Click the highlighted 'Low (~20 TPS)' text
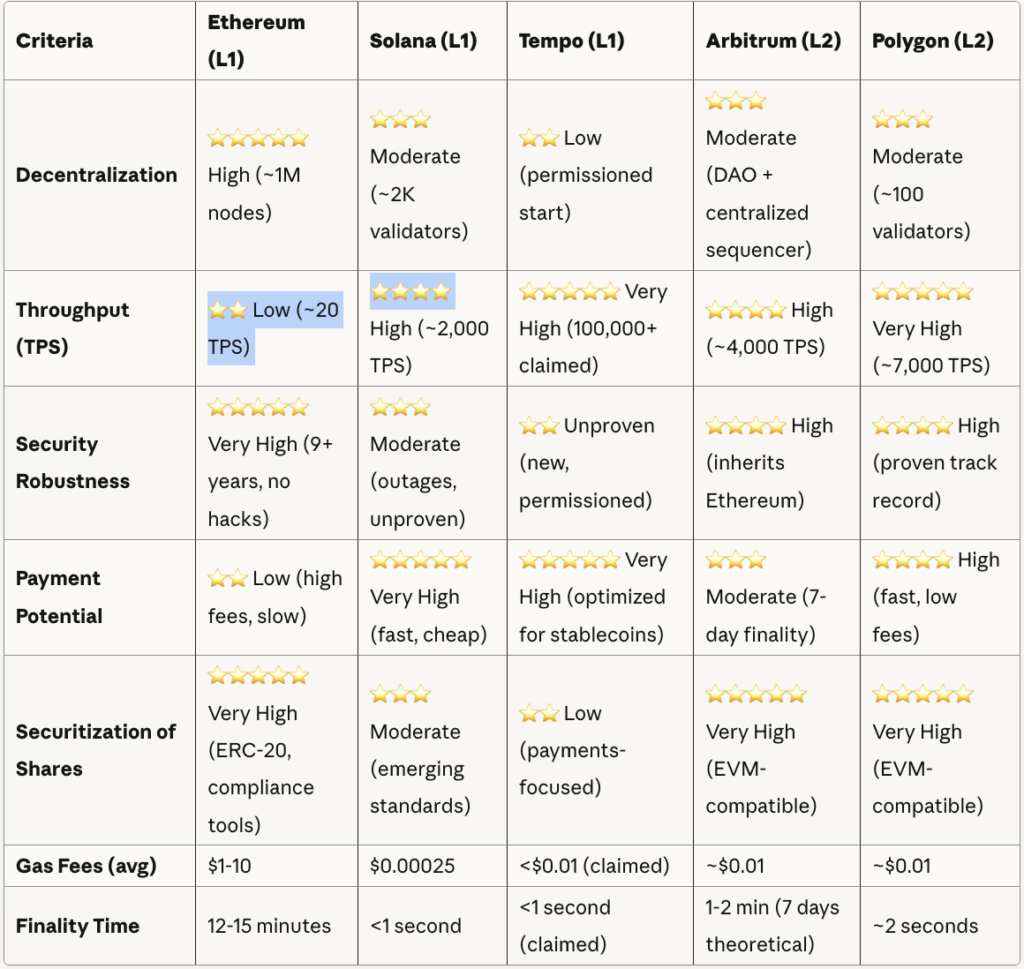The image size is (1024, 969). point(274,328)
